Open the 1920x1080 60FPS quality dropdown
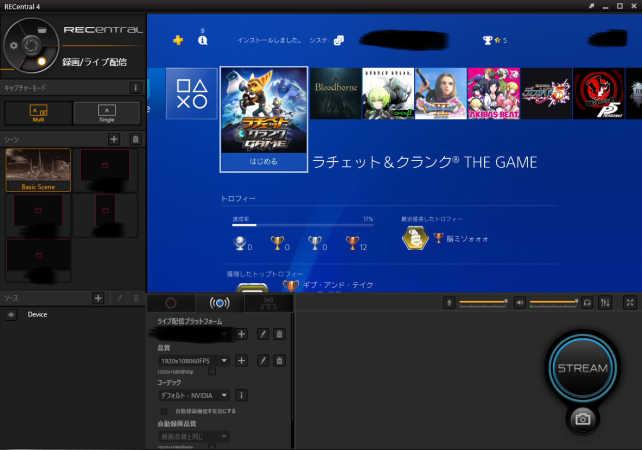The height and width of the screenshot is (450, 642). (194, 361)
